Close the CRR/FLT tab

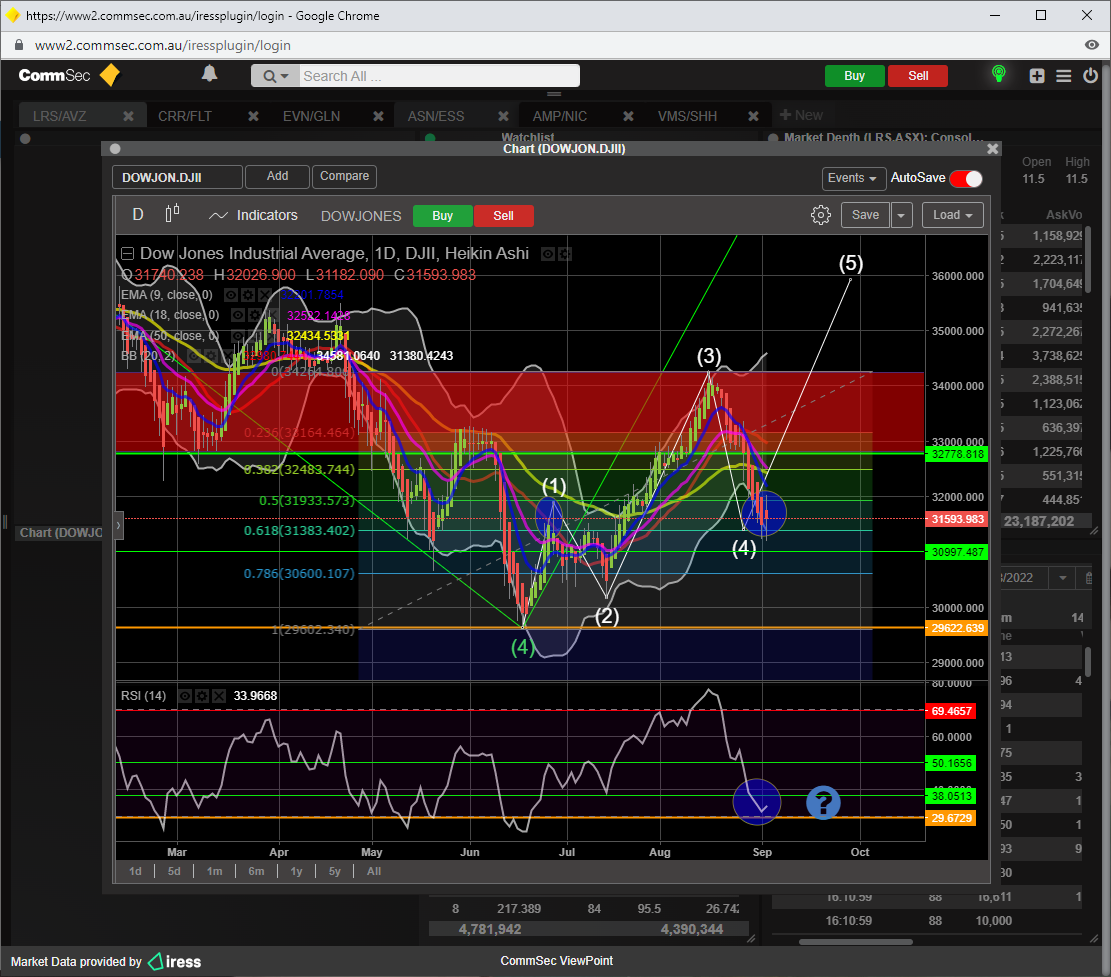tap(253, 115)
